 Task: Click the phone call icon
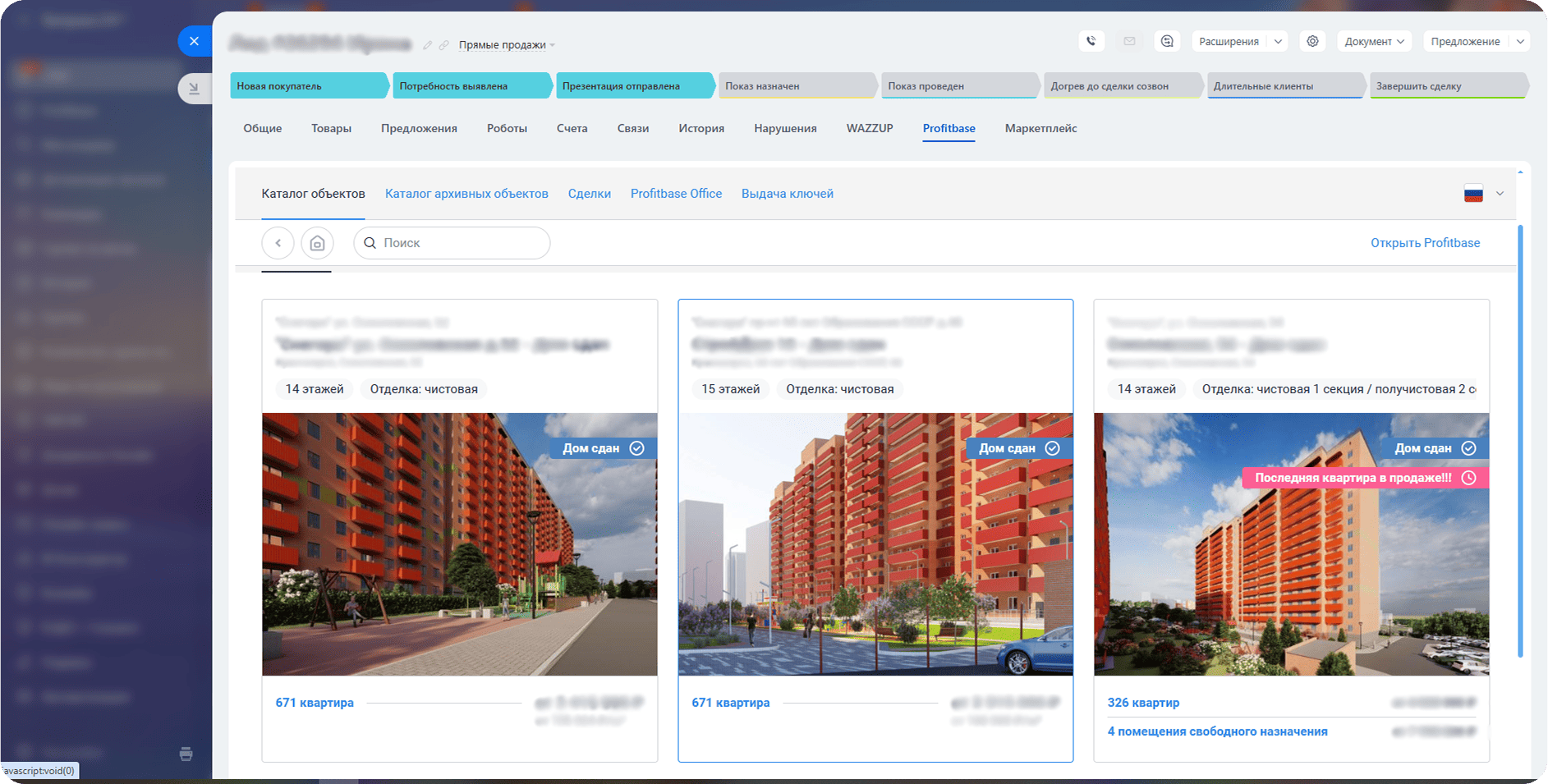(x=1091, y=41)
